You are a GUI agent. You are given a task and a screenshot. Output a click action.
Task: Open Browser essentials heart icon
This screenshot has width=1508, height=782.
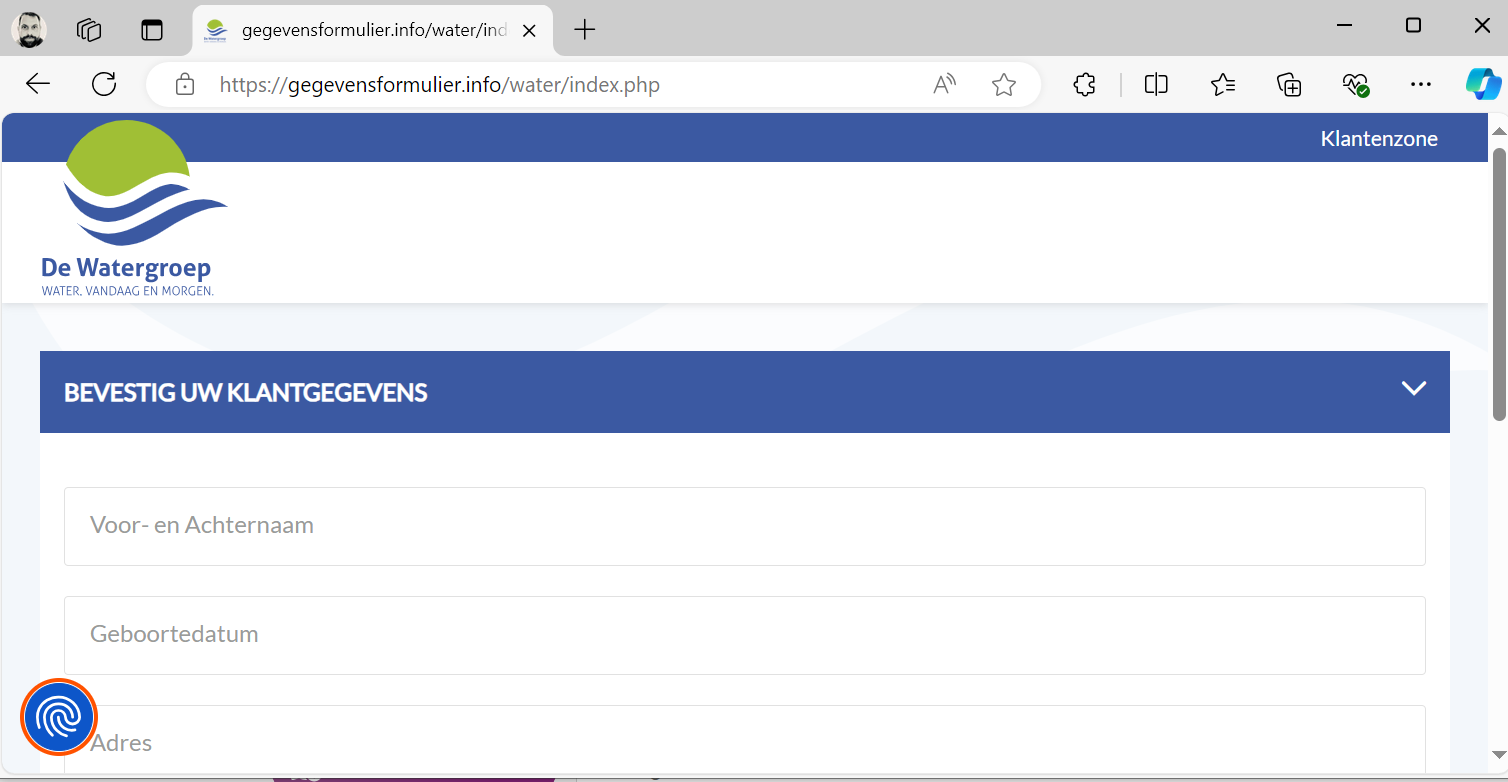pyautogui.click(x=1356, y=85)
